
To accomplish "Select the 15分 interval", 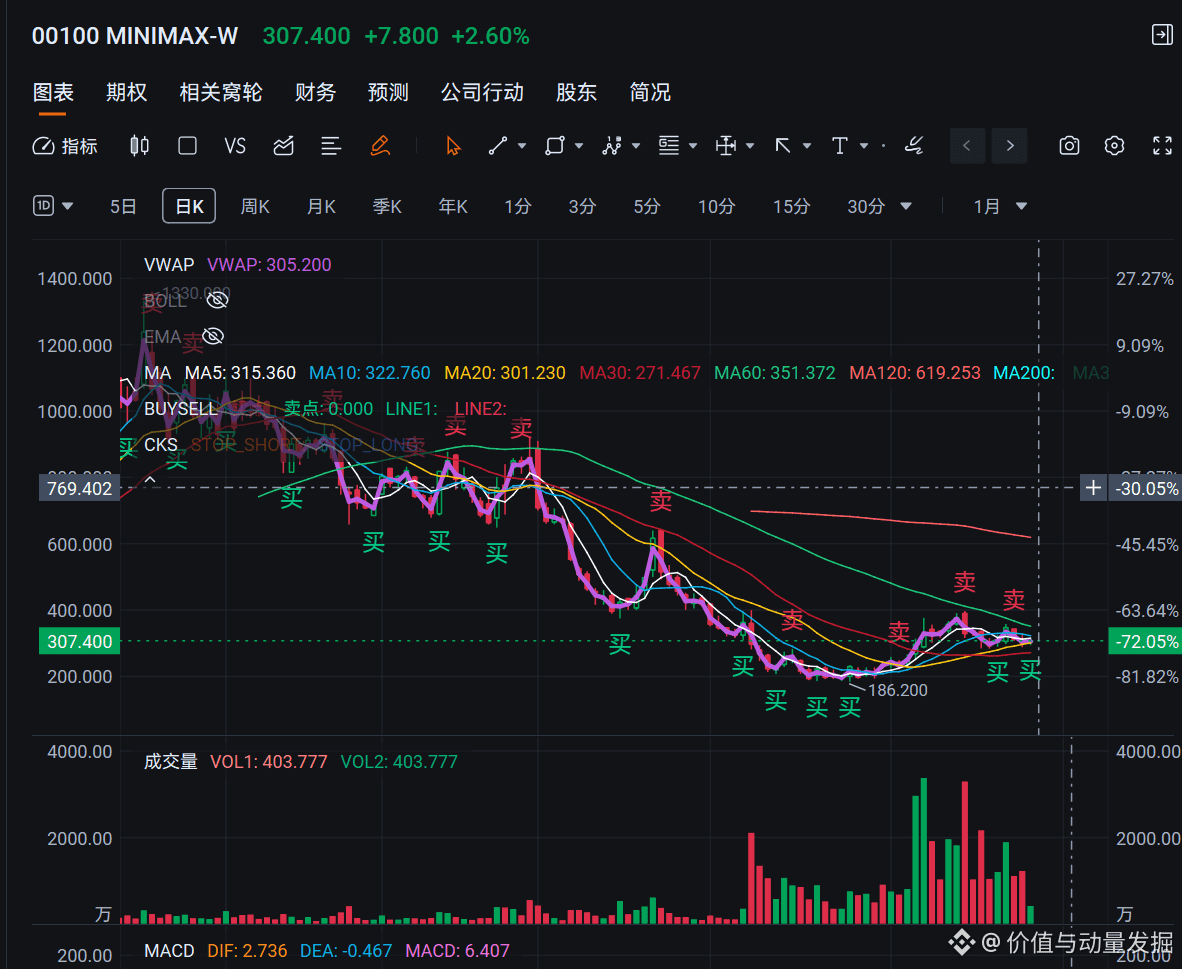I will 792,206.
